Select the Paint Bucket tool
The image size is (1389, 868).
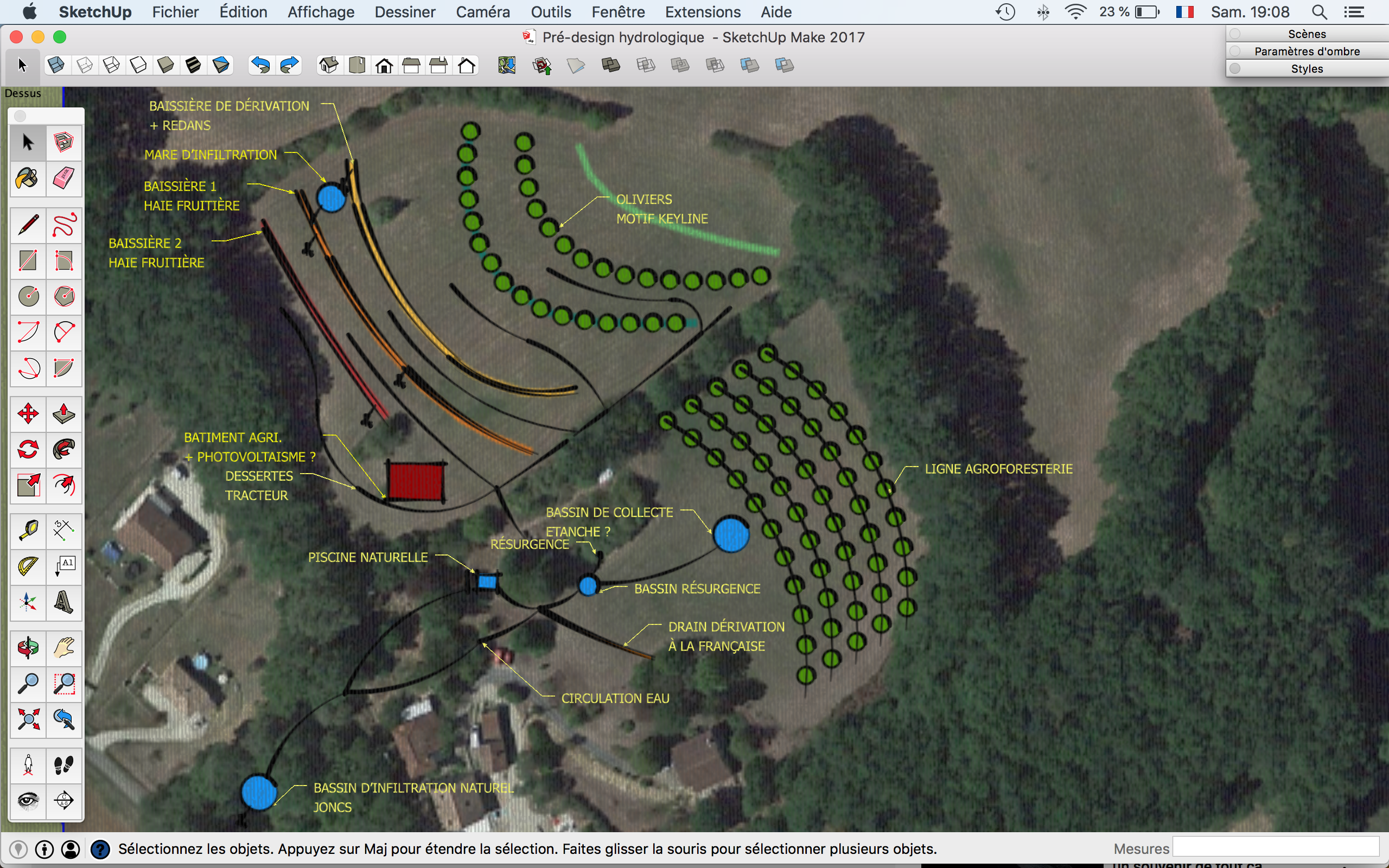28,178
